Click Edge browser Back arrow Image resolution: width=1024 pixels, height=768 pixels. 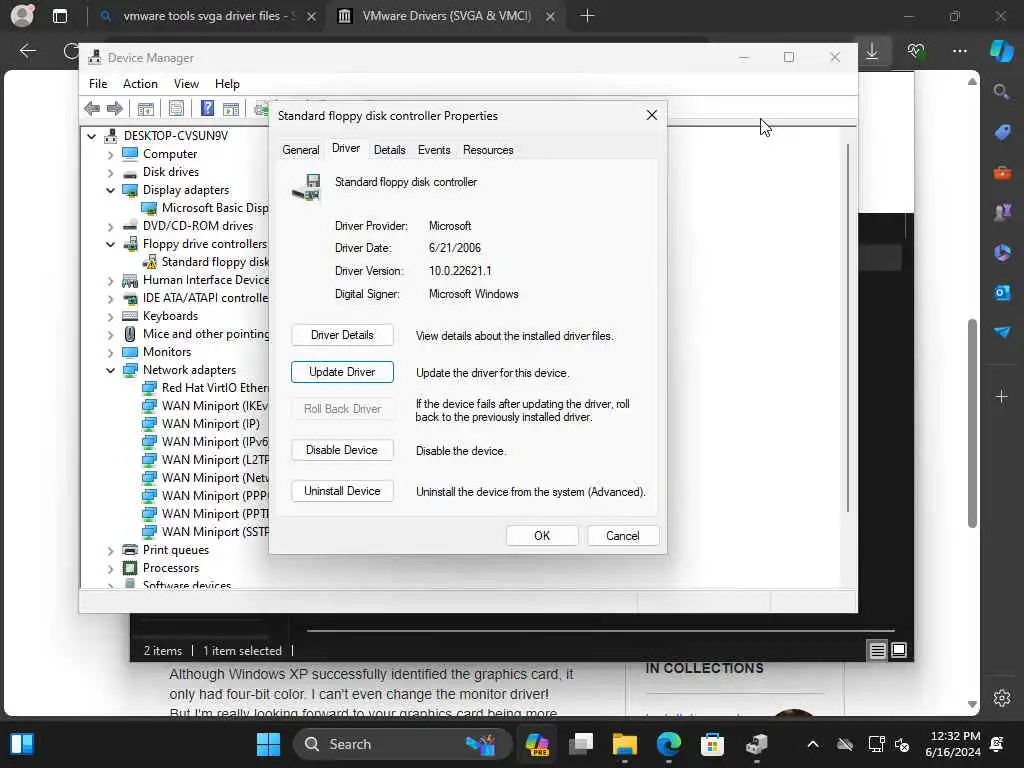click(x=27, y=51)
